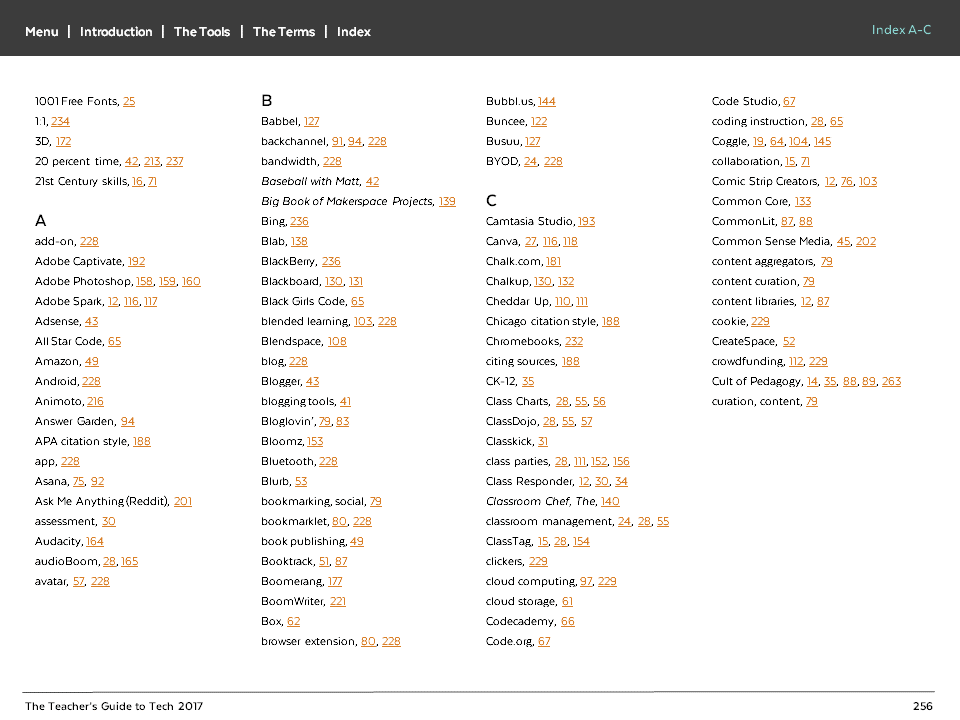Click page 145 link for Coggle
The width and height of the screenshot is (960, 720).
pos(822,141)
